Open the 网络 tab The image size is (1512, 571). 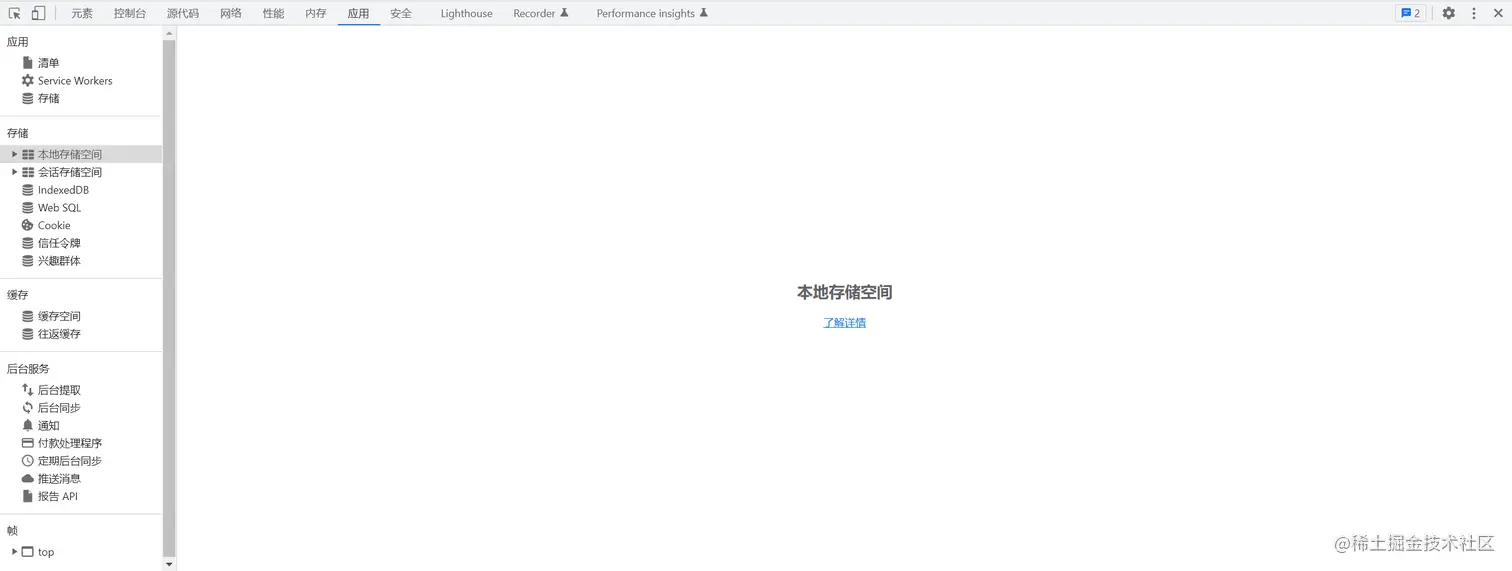click(x=231, y=13)
